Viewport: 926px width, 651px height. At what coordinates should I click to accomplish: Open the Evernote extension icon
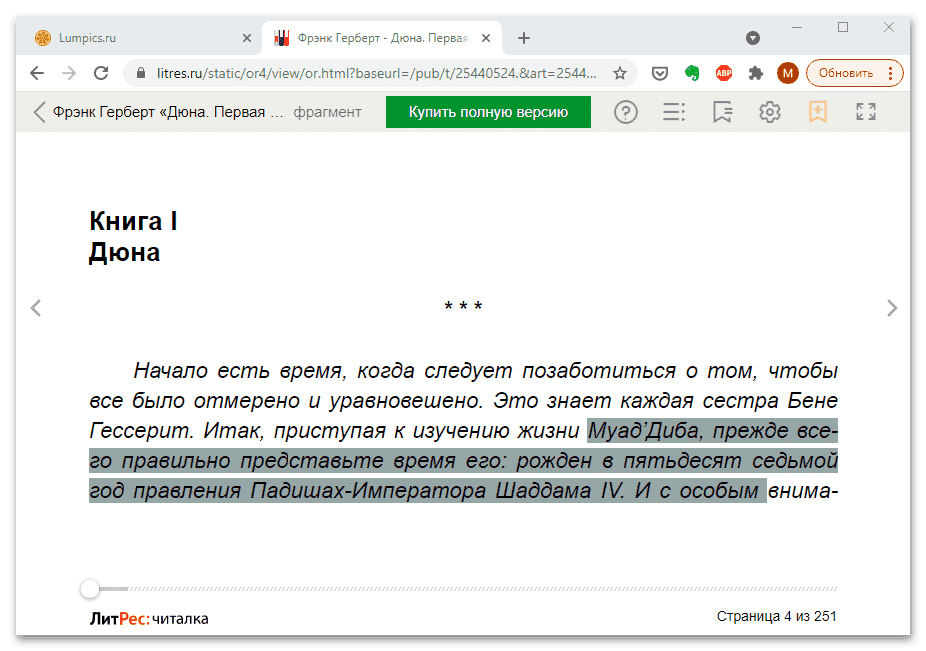[691, 72]
